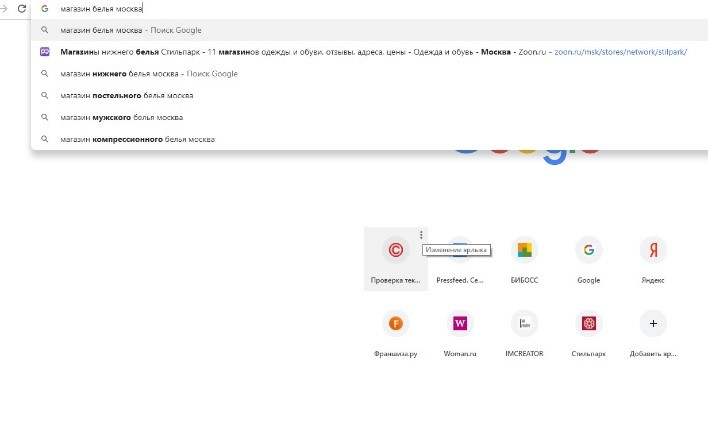Viewport: 708px width, 444px height.
Task: Click the 'БИБОСС' label text
Action: pyautogui.click(x=524, y=280)
